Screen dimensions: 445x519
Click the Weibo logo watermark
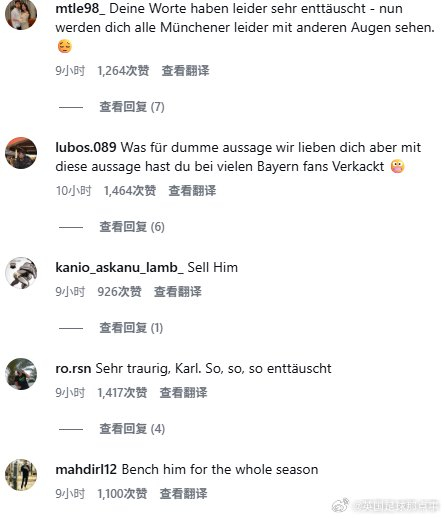pos(340,505)
